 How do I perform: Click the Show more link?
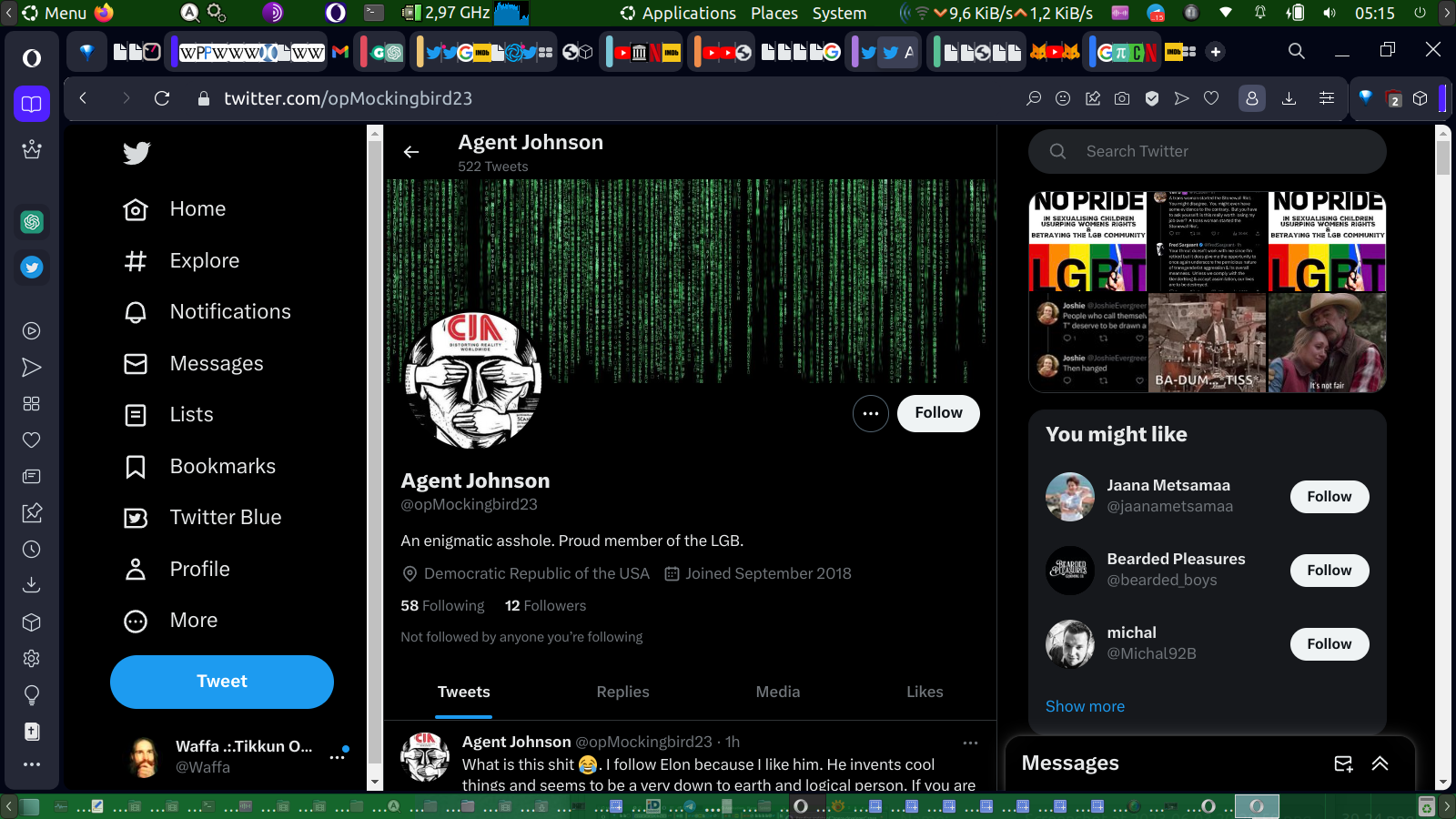[1085, 706]
